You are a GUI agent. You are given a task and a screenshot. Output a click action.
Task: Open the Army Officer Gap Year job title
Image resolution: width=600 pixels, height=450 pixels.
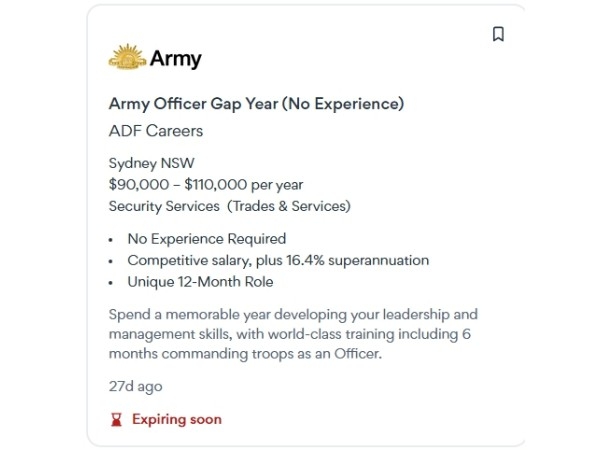tap(256, 104)
